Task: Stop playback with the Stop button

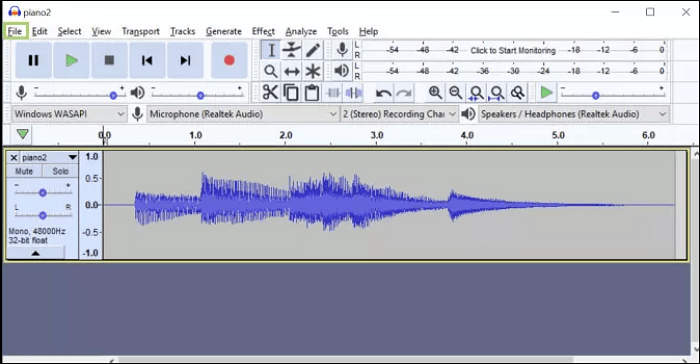Action: 109,60
